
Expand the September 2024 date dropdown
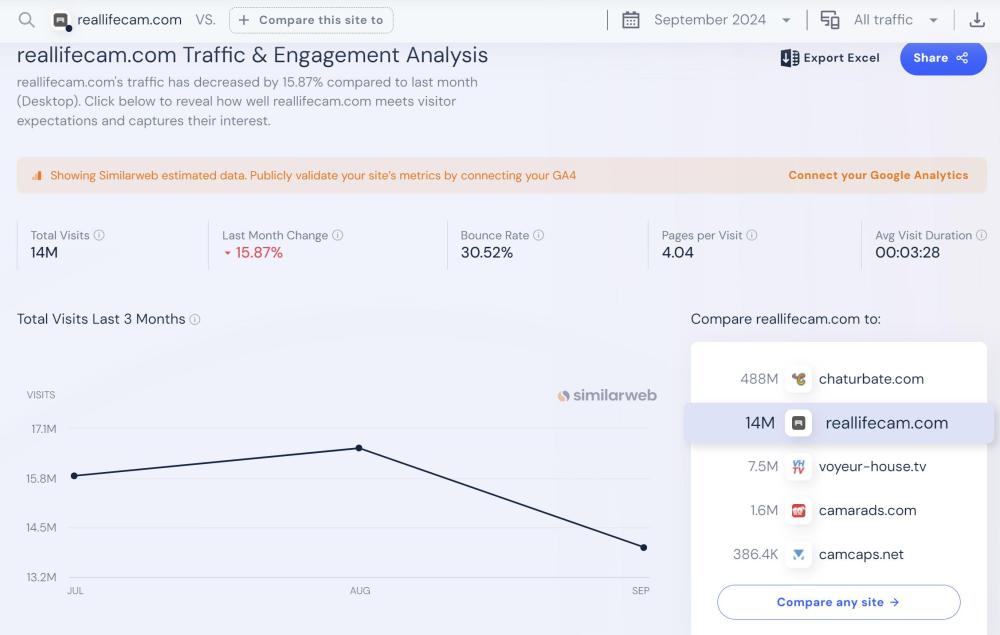coord(786,20)
